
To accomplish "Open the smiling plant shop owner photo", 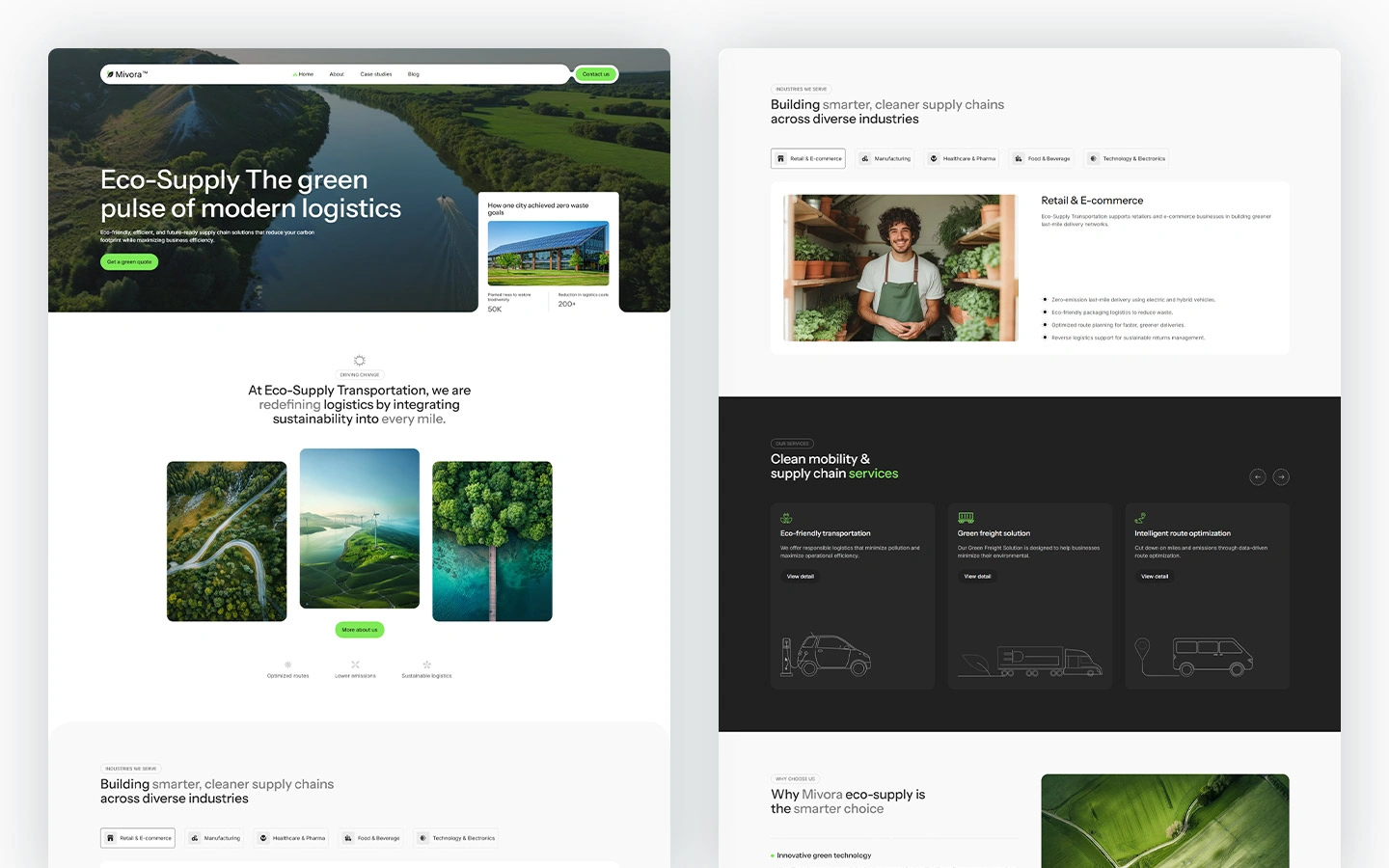I will (x=900, y=268).
